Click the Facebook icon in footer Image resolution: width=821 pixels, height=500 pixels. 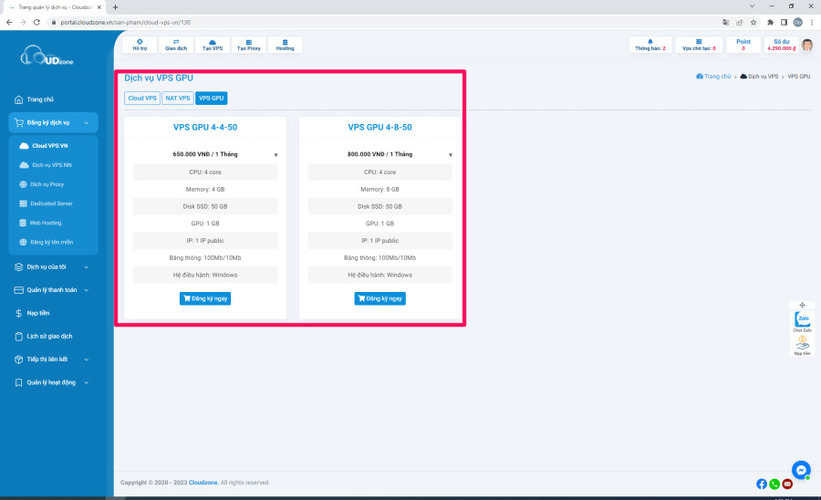(x=762, y=484)
